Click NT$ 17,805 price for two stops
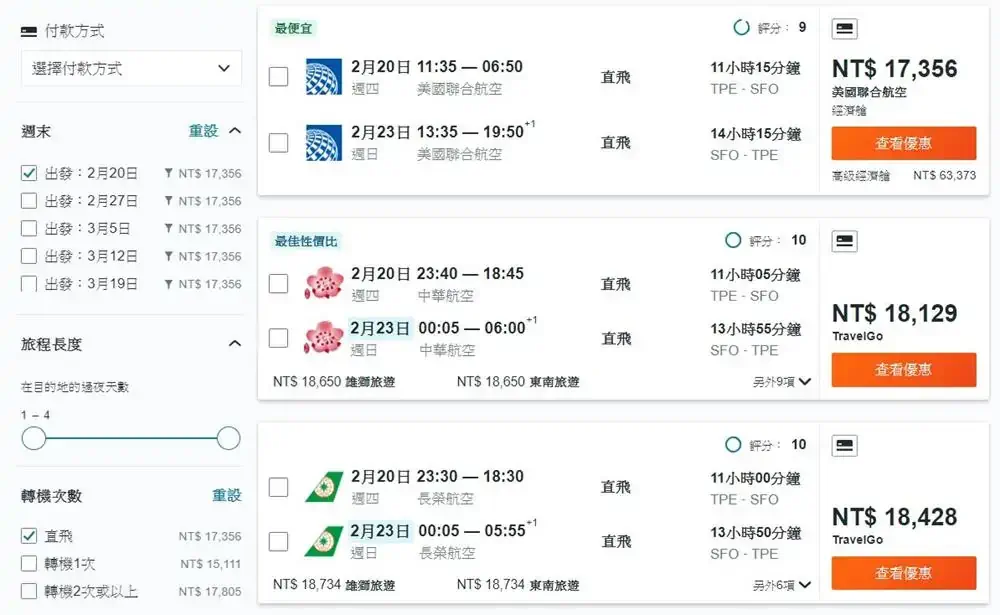 click(210, 591)
